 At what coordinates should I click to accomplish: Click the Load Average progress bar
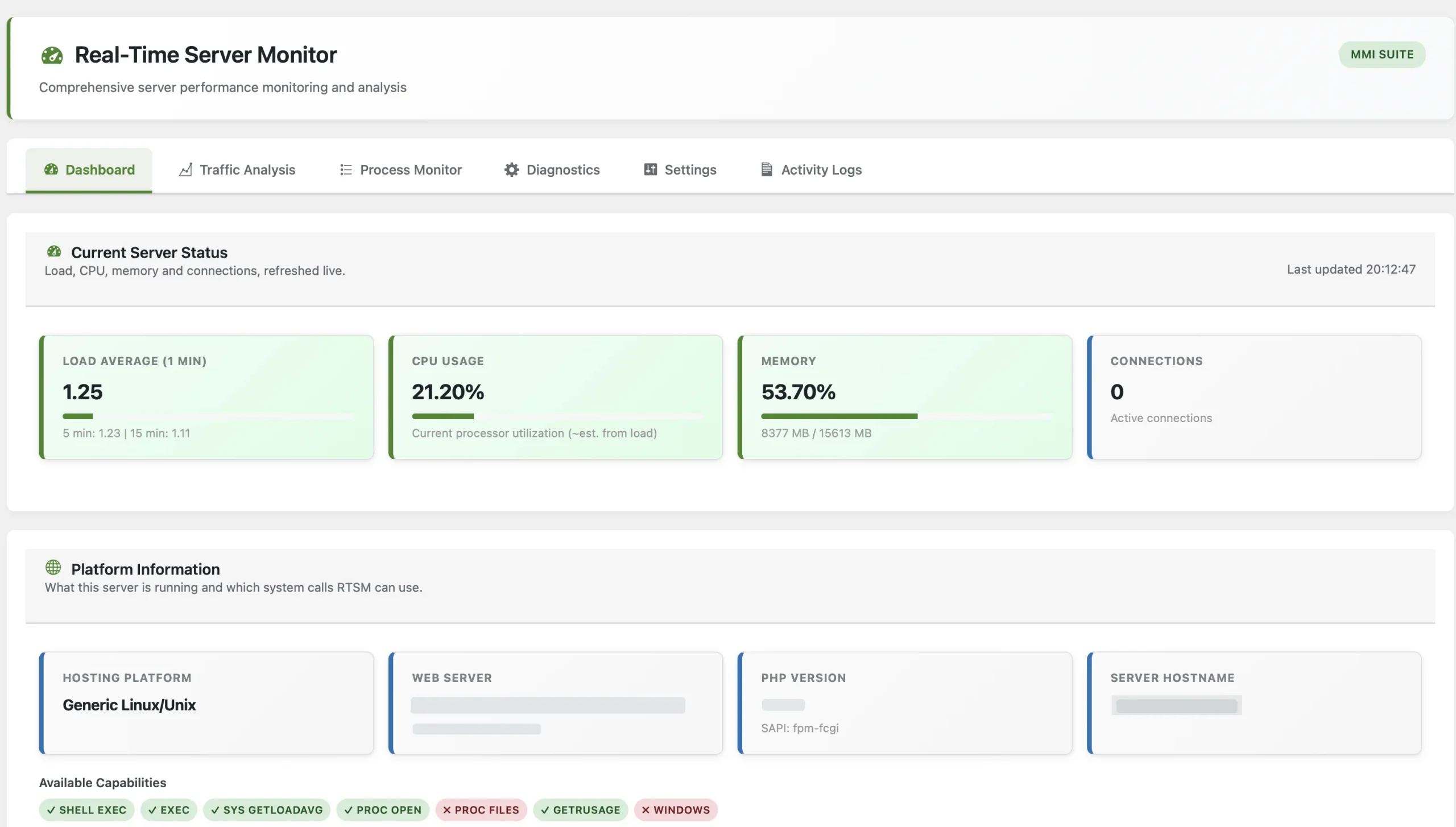[209, 416]
